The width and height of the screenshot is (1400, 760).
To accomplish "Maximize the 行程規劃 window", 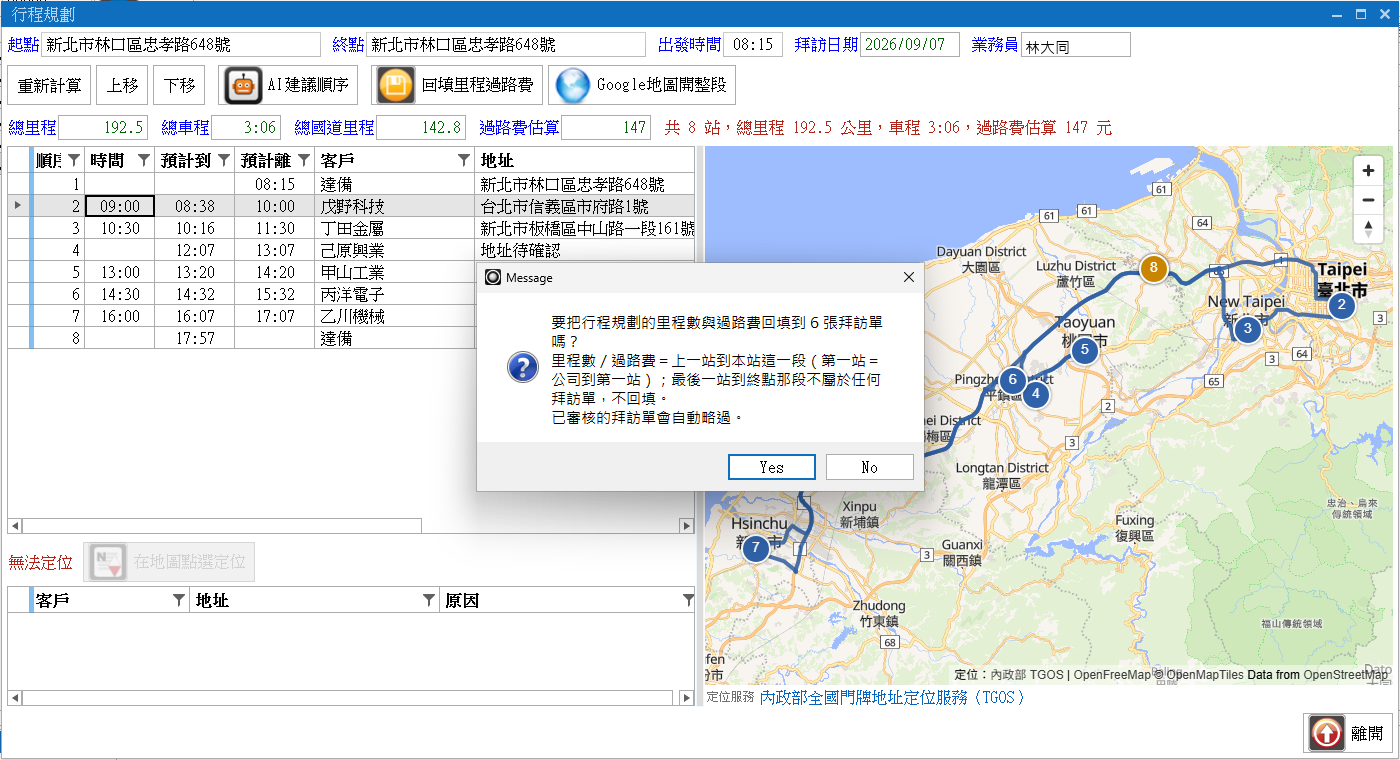I will click(x=1360, y=14).
